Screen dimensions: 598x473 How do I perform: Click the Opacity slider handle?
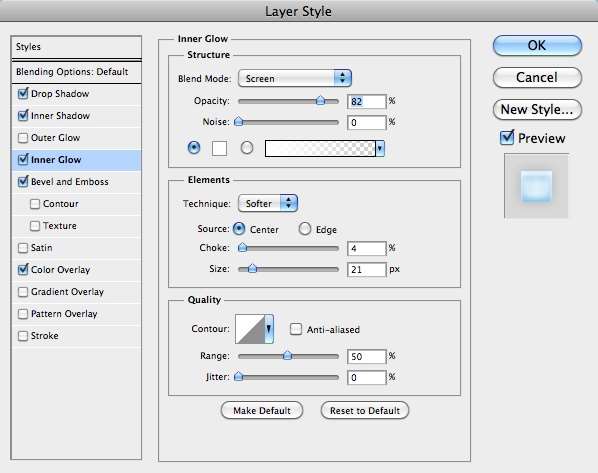point(320,100)
